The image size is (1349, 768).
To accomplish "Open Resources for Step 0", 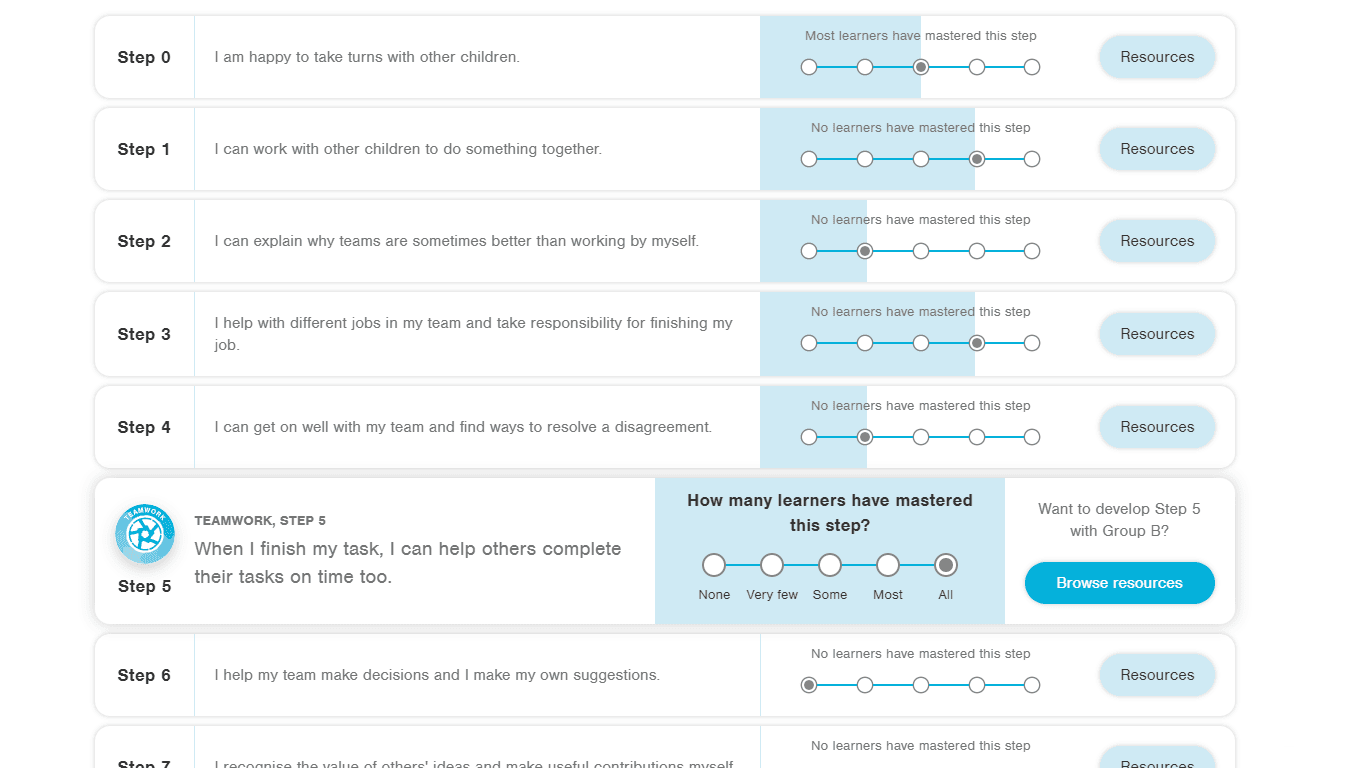I will [1157, 57].
